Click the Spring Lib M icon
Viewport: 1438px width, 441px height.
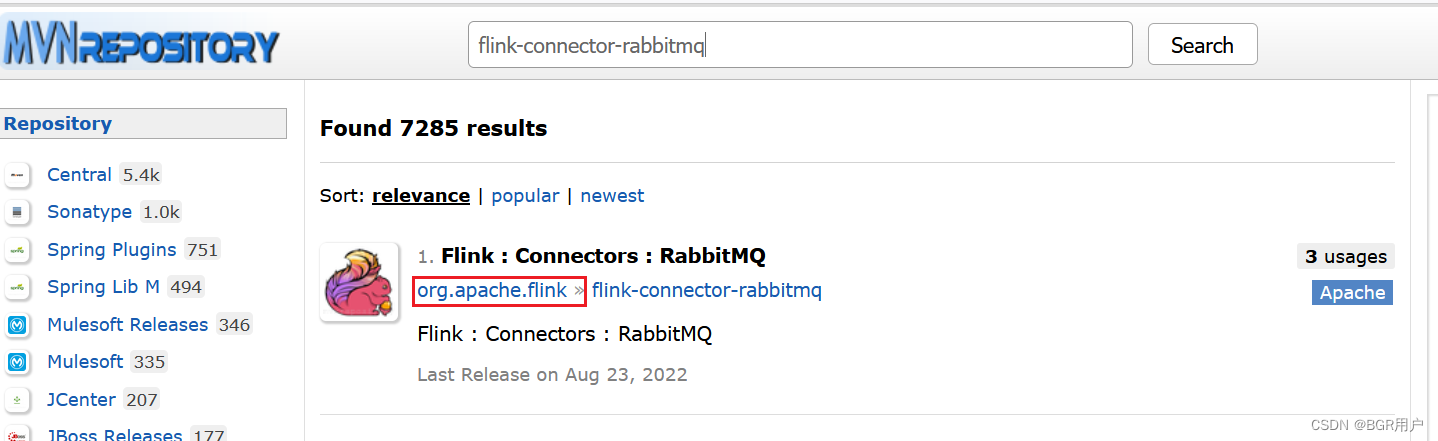[17, 287]
